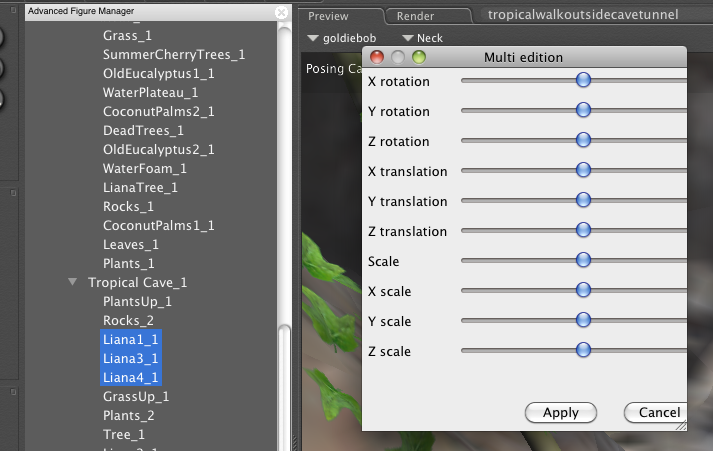Image resolution: width=713 pixels, height=451 pixels.
Task: Select the PlantsUp_1 item
Action: pos(138,301)
